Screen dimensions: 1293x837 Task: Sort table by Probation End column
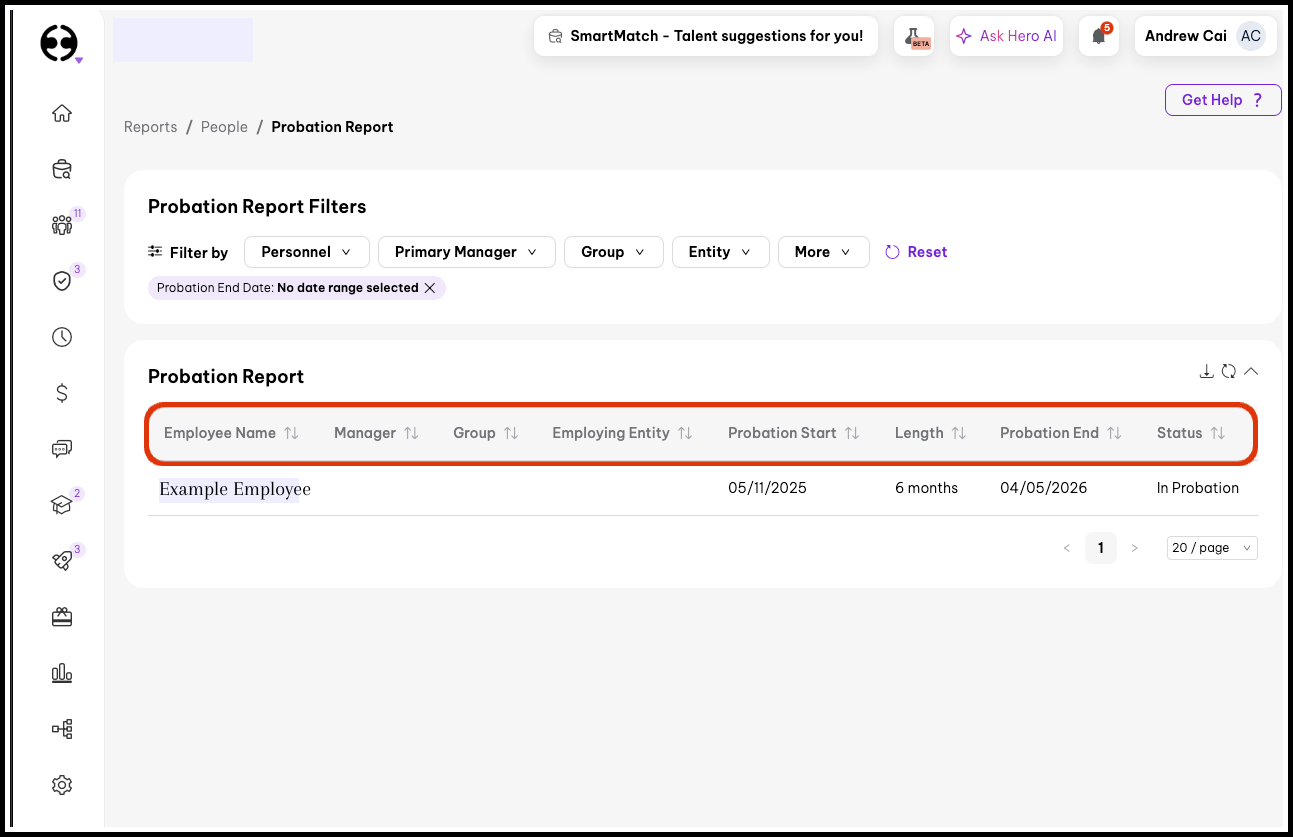coord(1114,433)
